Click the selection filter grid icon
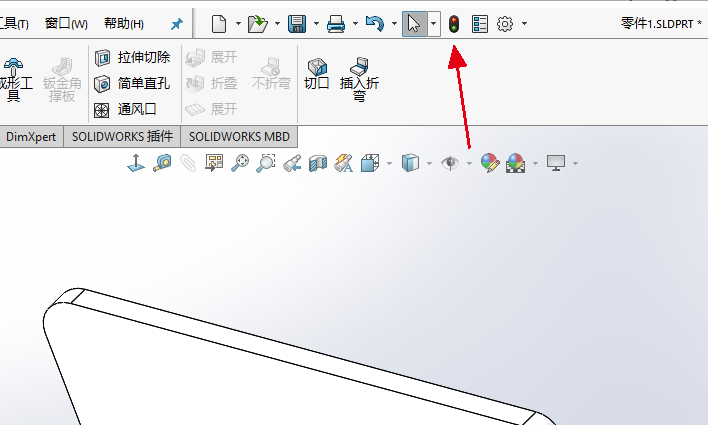Viewport: 708px width, 425px height. coord(214,163)
